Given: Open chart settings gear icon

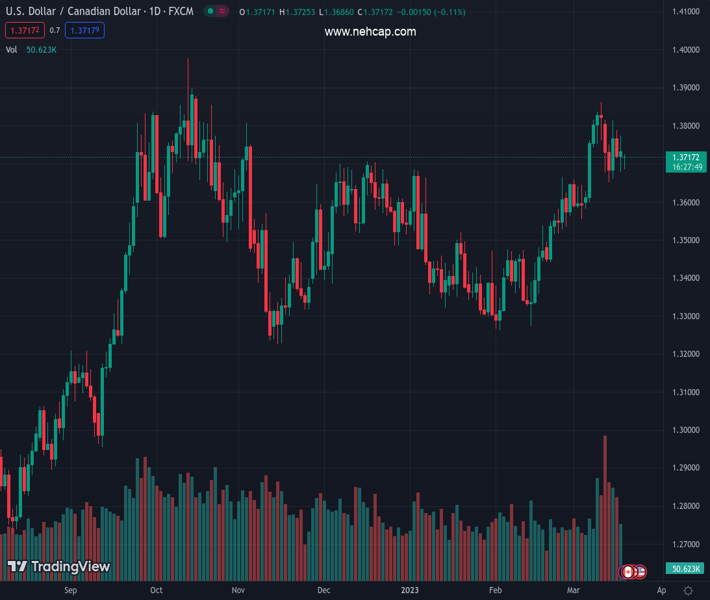Looking at the screenshot, I should point(688,591).
